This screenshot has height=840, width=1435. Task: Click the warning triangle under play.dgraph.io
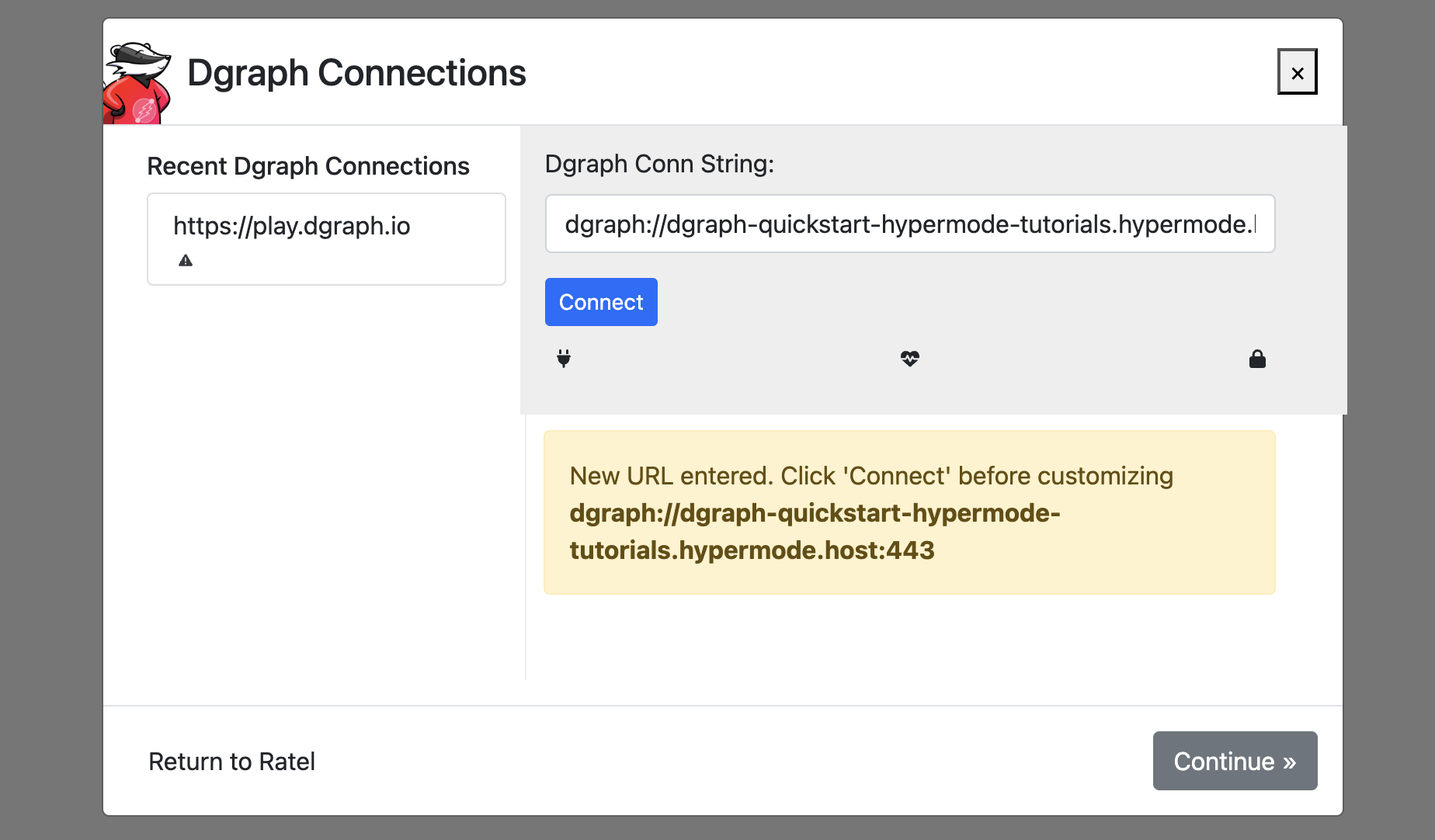(186, 261)
